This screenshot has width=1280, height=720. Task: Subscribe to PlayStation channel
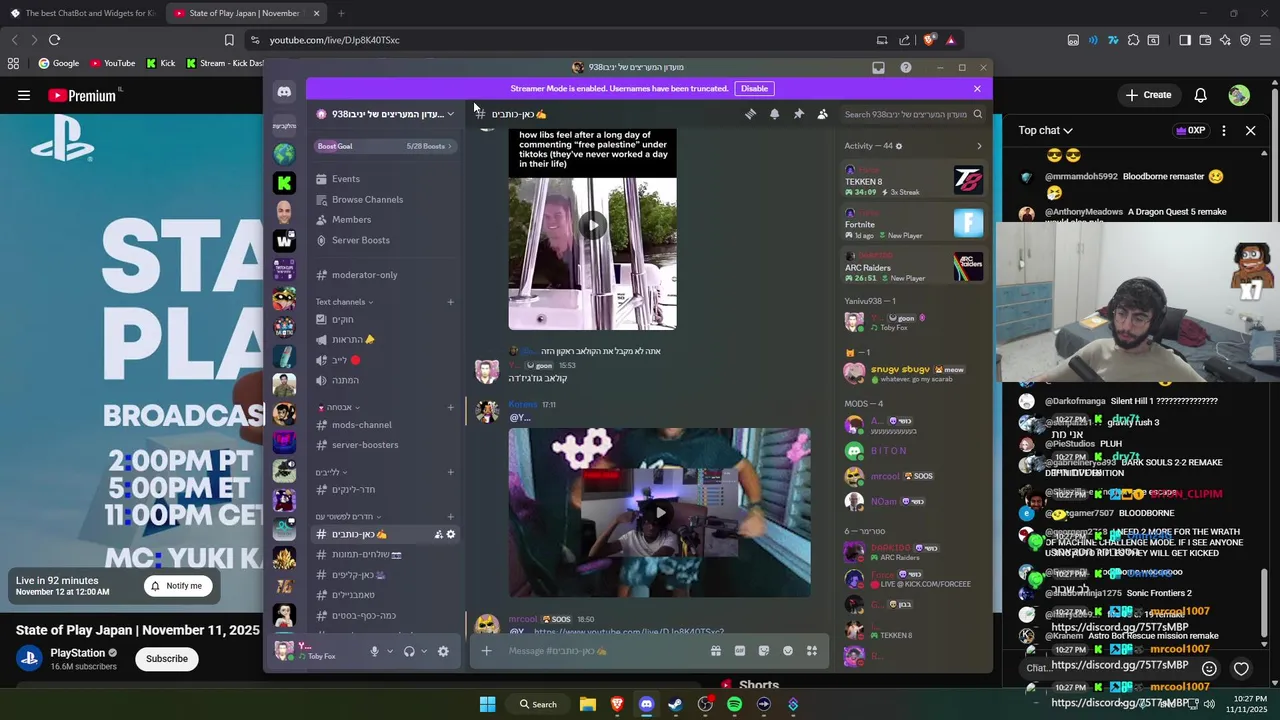(x=167, y=658)
